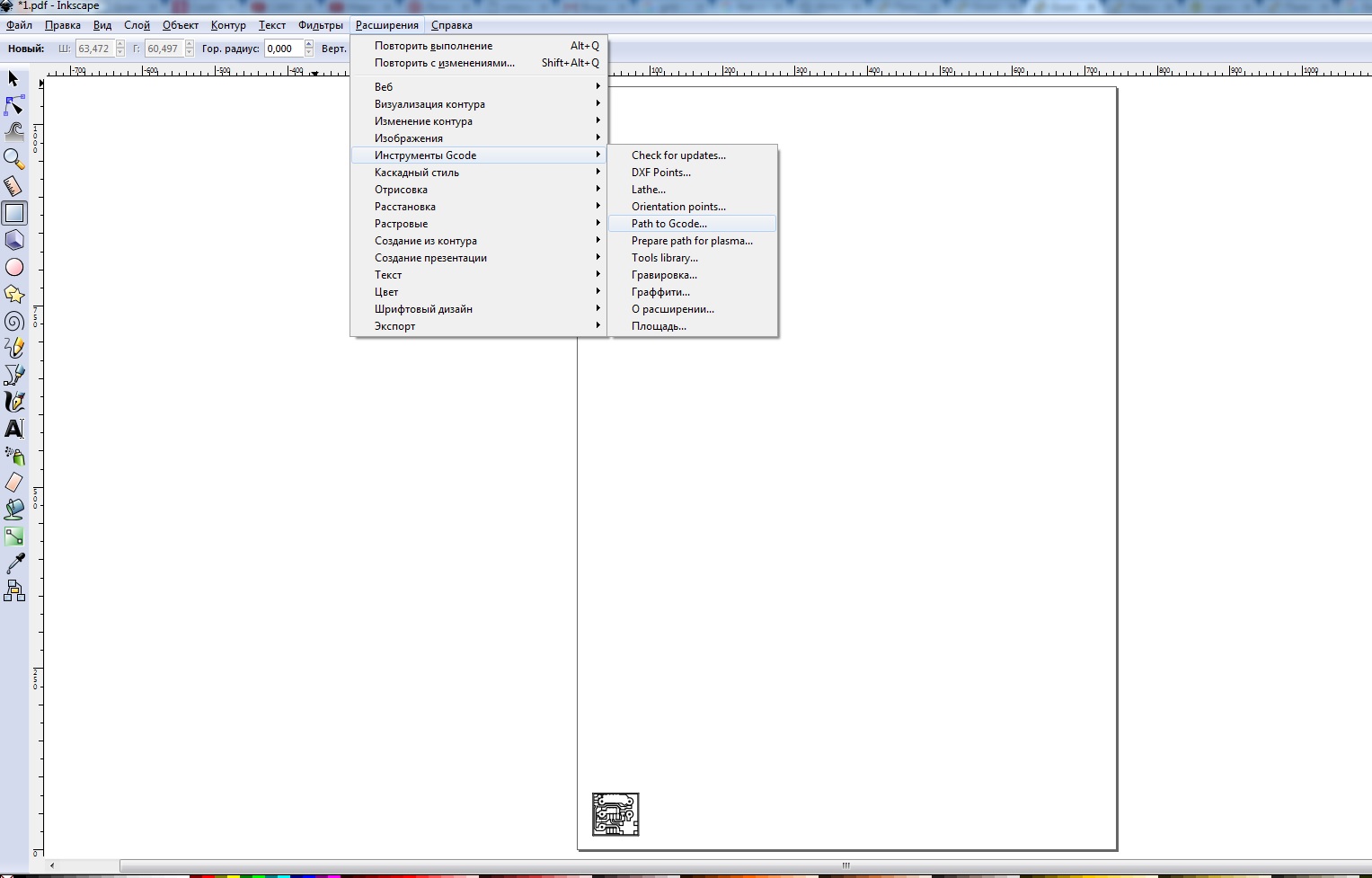
Task: Choose Повторить выполнение
Action: pyautogui.click(x=479, y=46)
